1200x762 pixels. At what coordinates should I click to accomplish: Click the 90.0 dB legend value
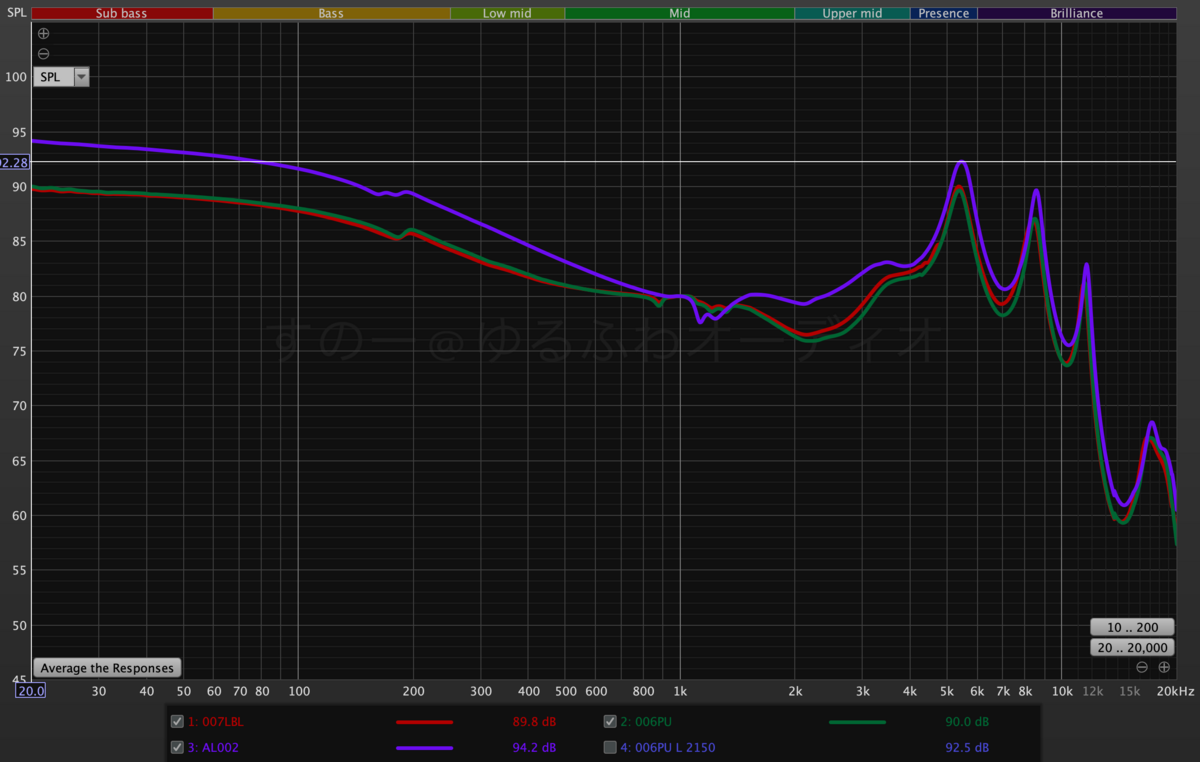(967, 721)
